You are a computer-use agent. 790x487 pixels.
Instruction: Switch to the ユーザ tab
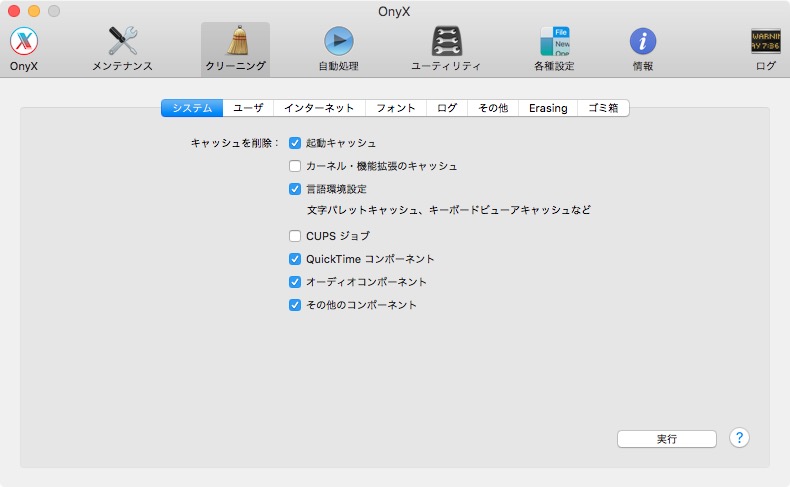coord(248,108)
